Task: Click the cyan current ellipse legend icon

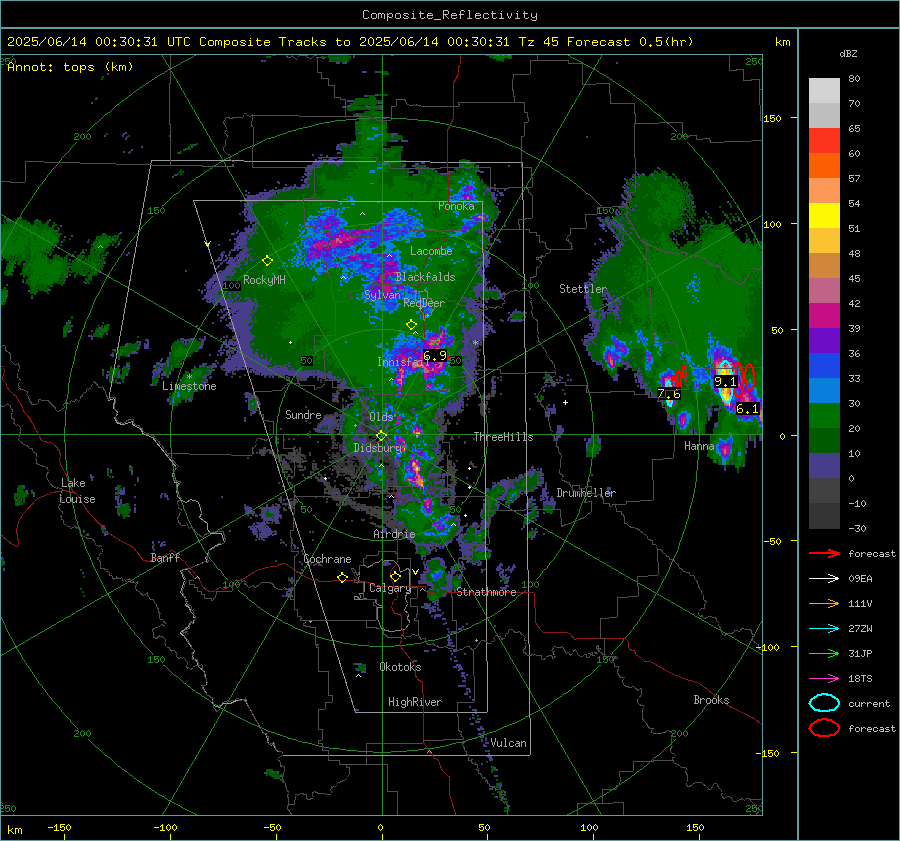Action: 824,703
